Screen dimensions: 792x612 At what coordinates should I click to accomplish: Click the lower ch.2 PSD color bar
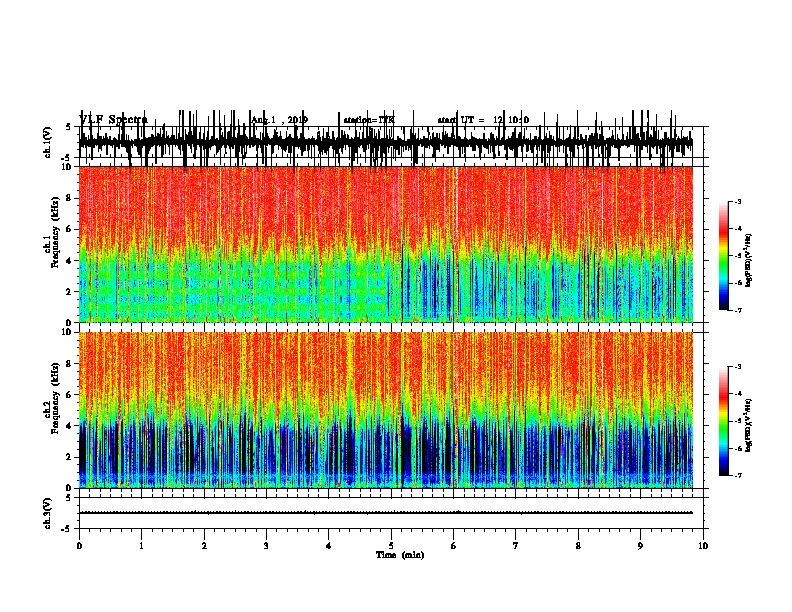click(724, 421)
